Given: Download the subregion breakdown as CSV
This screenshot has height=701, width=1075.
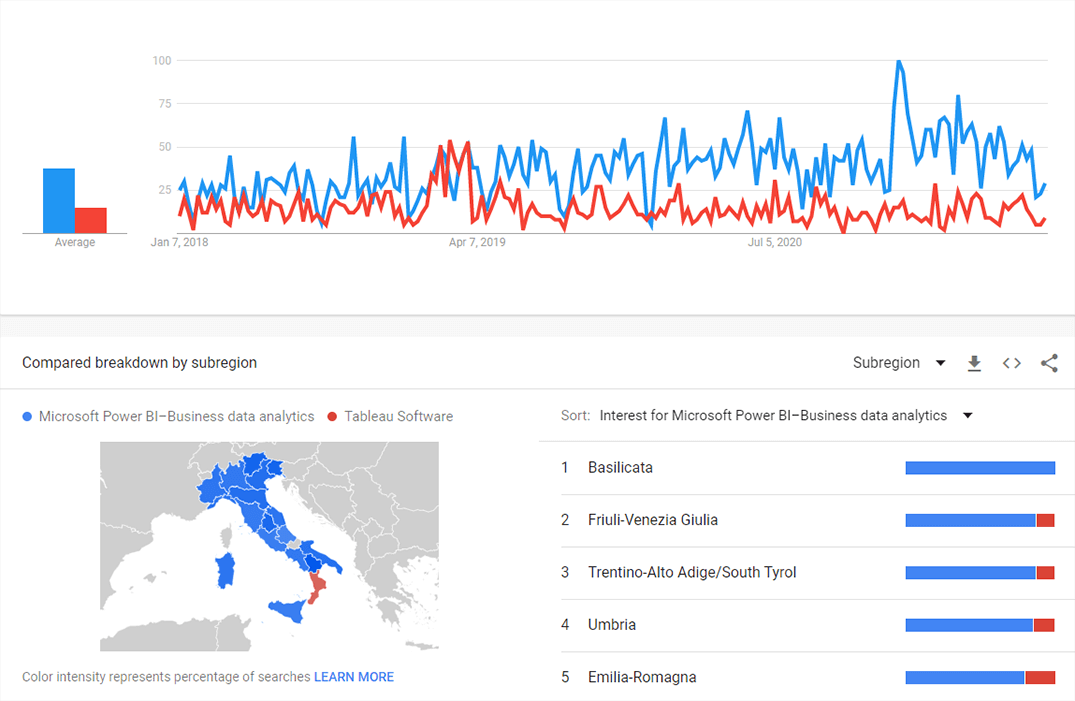Looking at the screenshot, I should coord(974,363).
